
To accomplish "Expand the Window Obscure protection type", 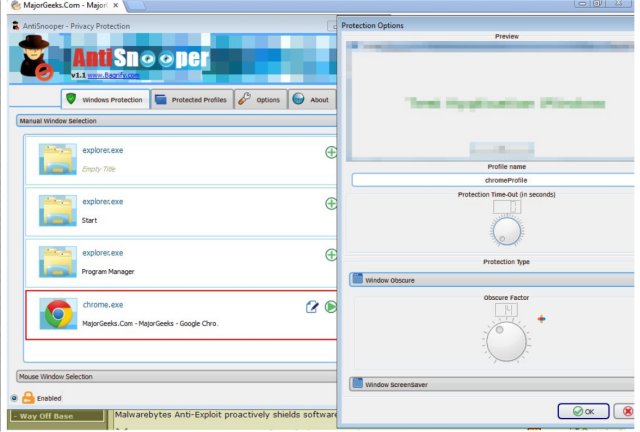I will [492, 280].
